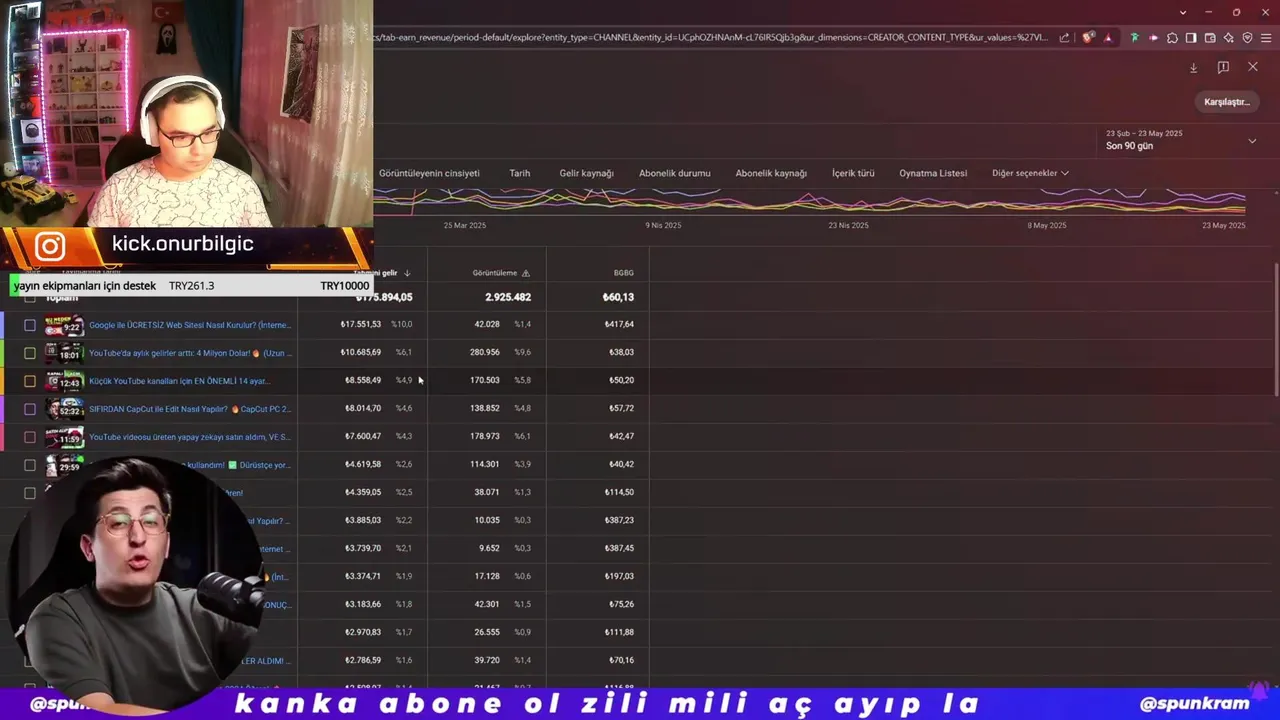This screenshot has width=1280, height=720.
Task: Open YouTube videosu üreten yapay zekayı link
Action: click(x=190, y=437)
